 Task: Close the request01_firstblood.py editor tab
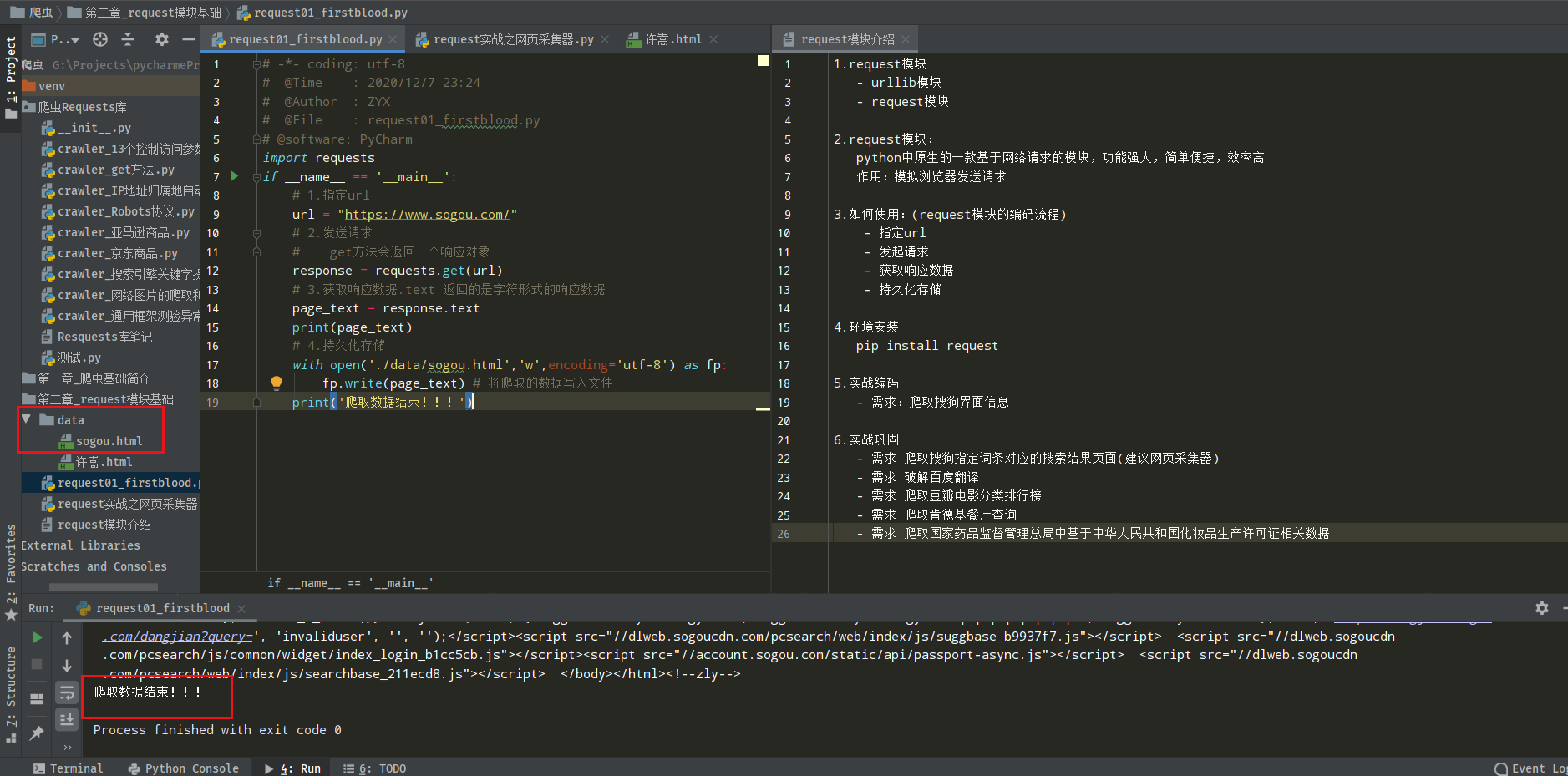click(394, 39)
